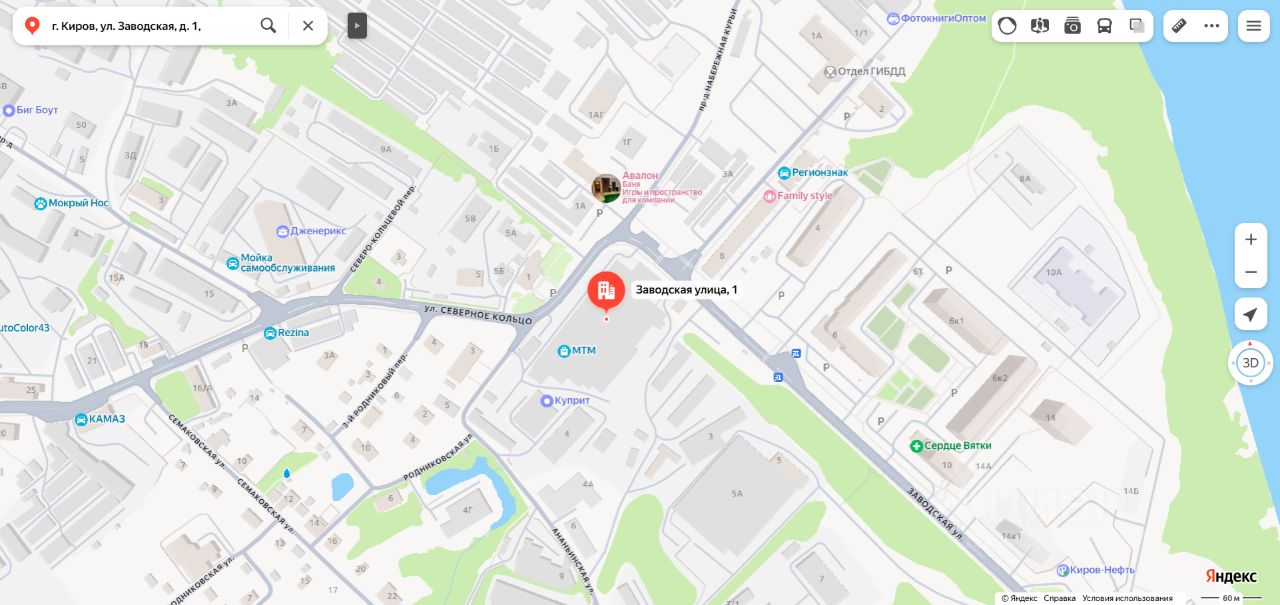
Task: Open Условия использования link
Action: point(1127,598)
